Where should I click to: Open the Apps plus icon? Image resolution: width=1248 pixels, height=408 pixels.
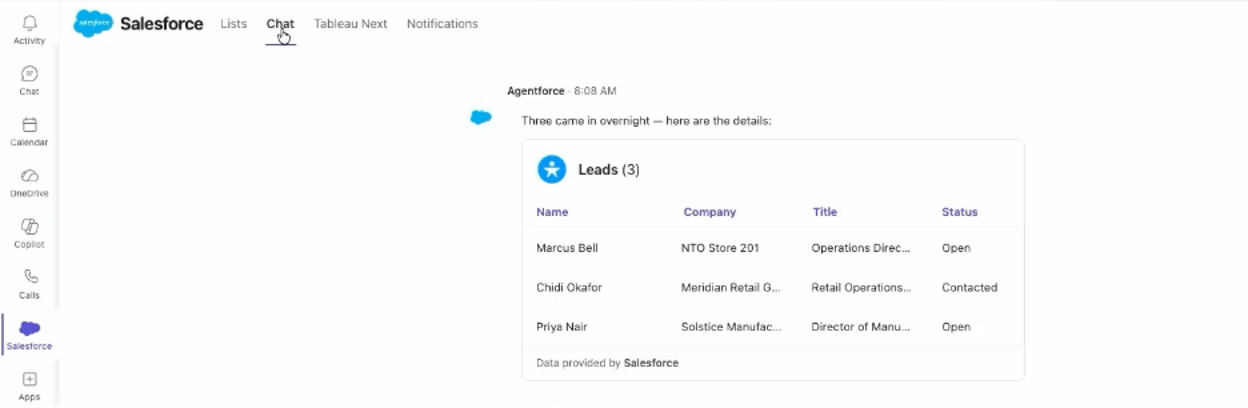click(29, 386)
